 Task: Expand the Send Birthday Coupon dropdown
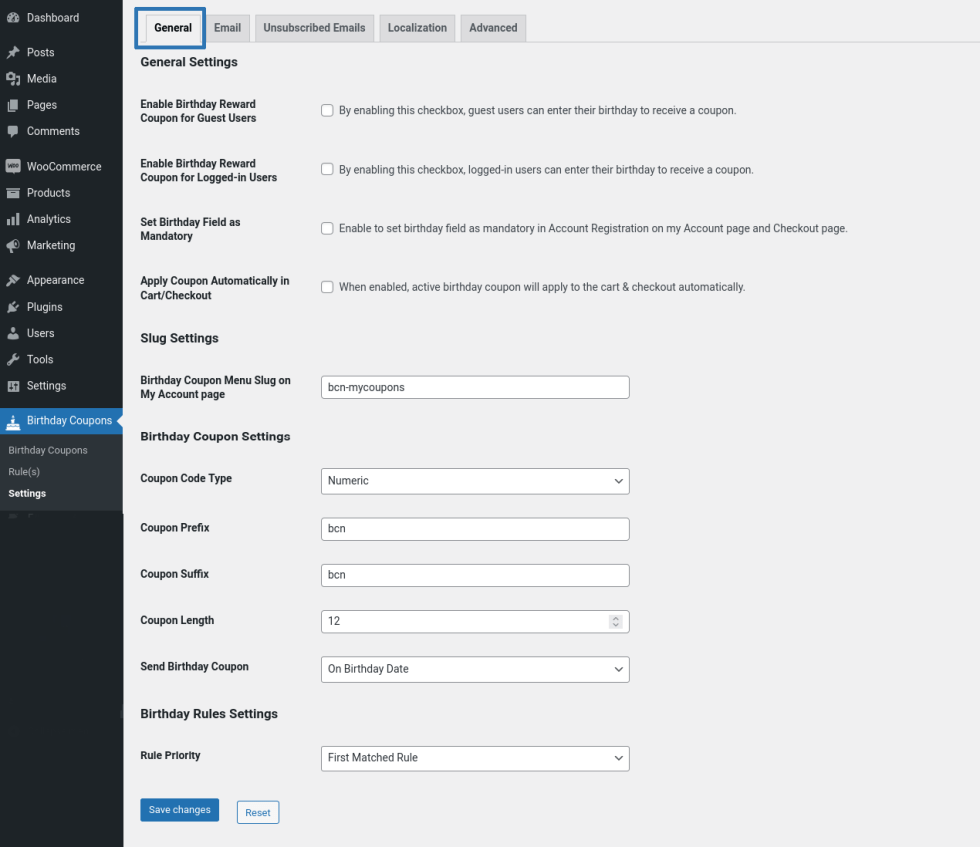coord(475,669)
